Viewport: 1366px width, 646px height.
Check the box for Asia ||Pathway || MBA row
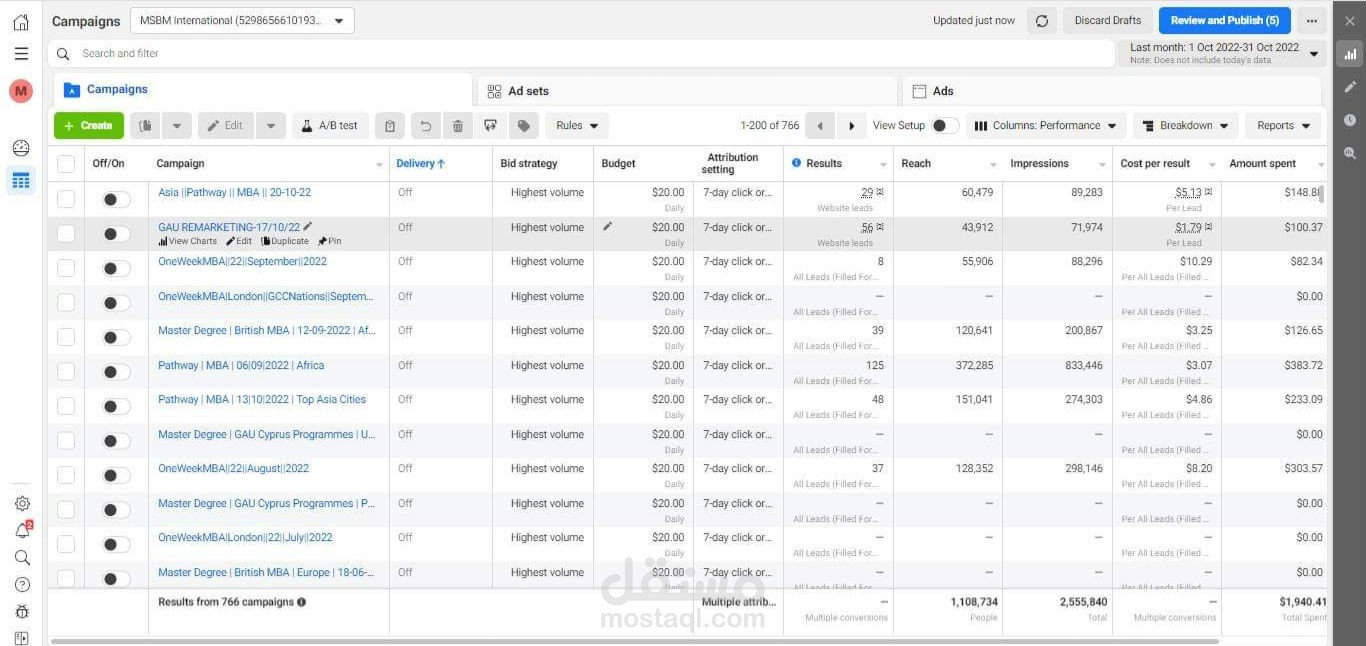(x=66, y=199)
